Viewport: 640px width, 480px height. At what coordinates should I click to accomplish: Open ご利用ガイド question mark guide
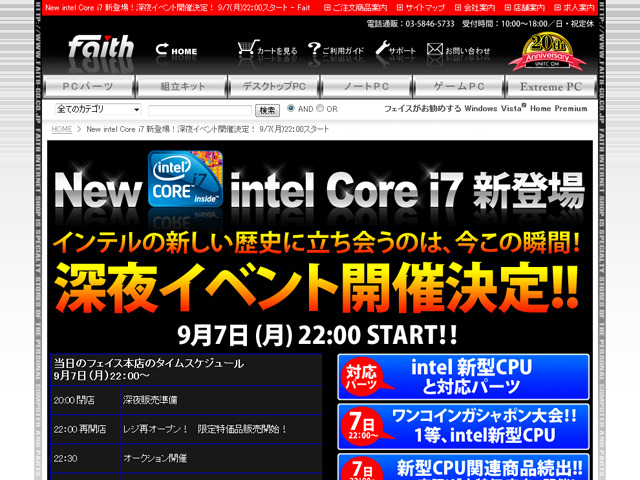click(x=336, y=50)
